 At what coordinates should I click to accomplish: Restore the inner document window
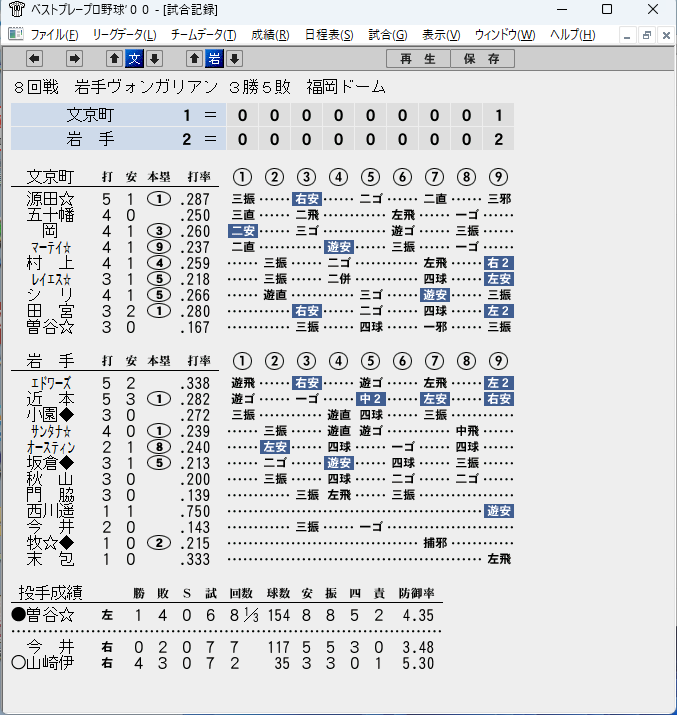[x=646, y=35]
